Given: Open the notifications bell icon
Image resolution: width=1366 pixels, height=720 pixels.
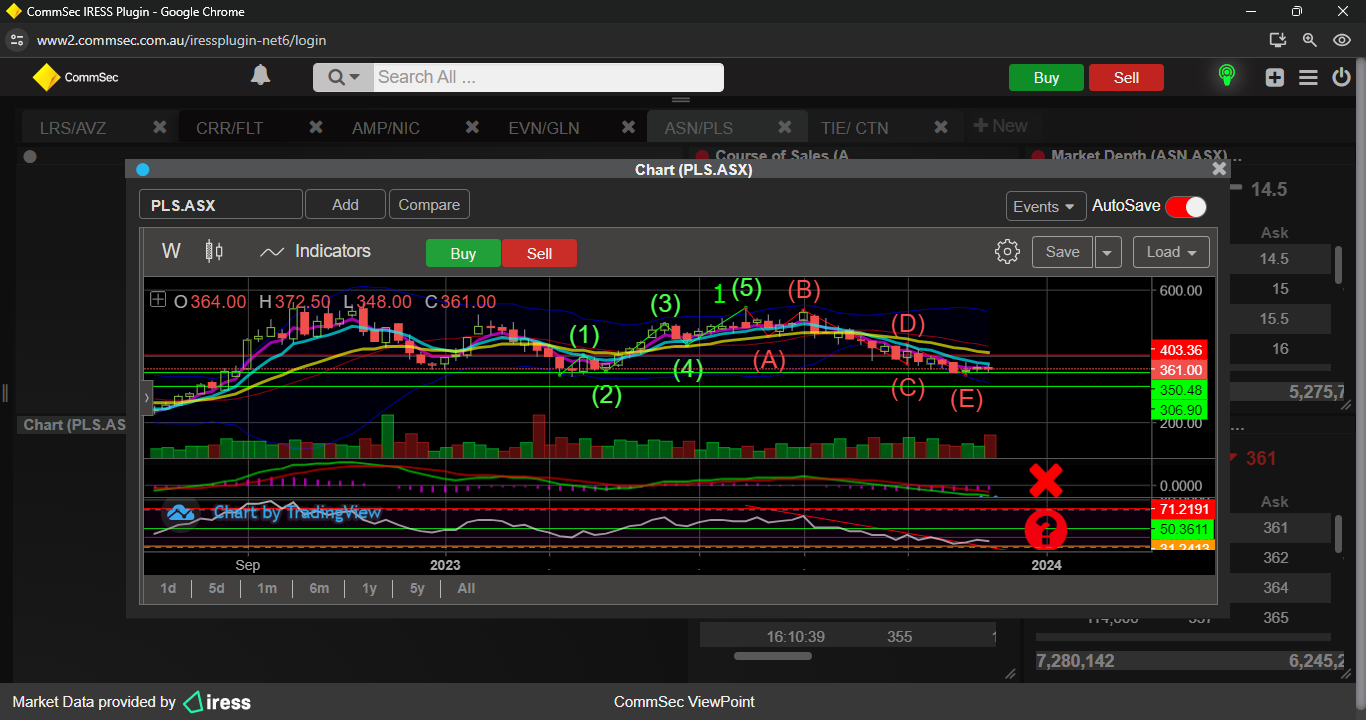Looking at the screenshot, I should [x=260, y=76].
